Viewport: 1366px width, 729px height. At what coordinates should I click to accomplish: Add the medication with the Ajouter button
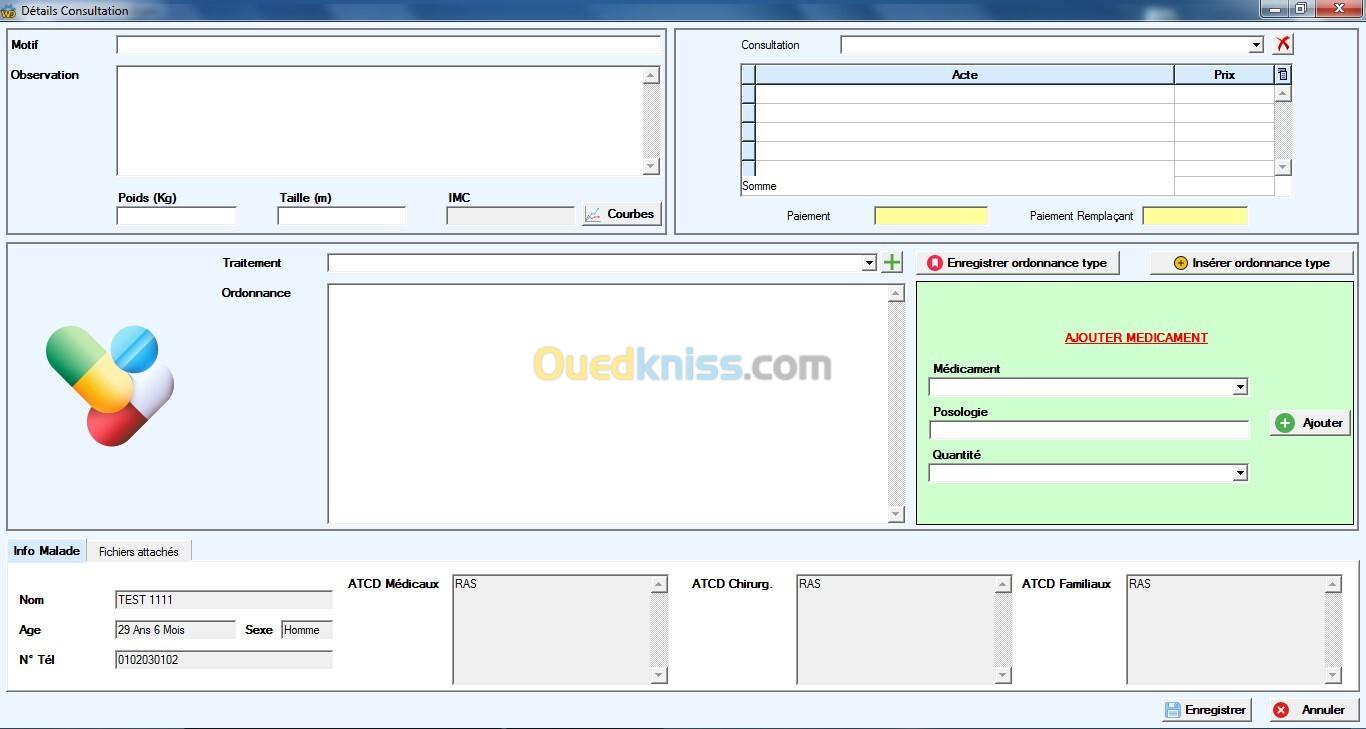click(x=1310, y=423)
